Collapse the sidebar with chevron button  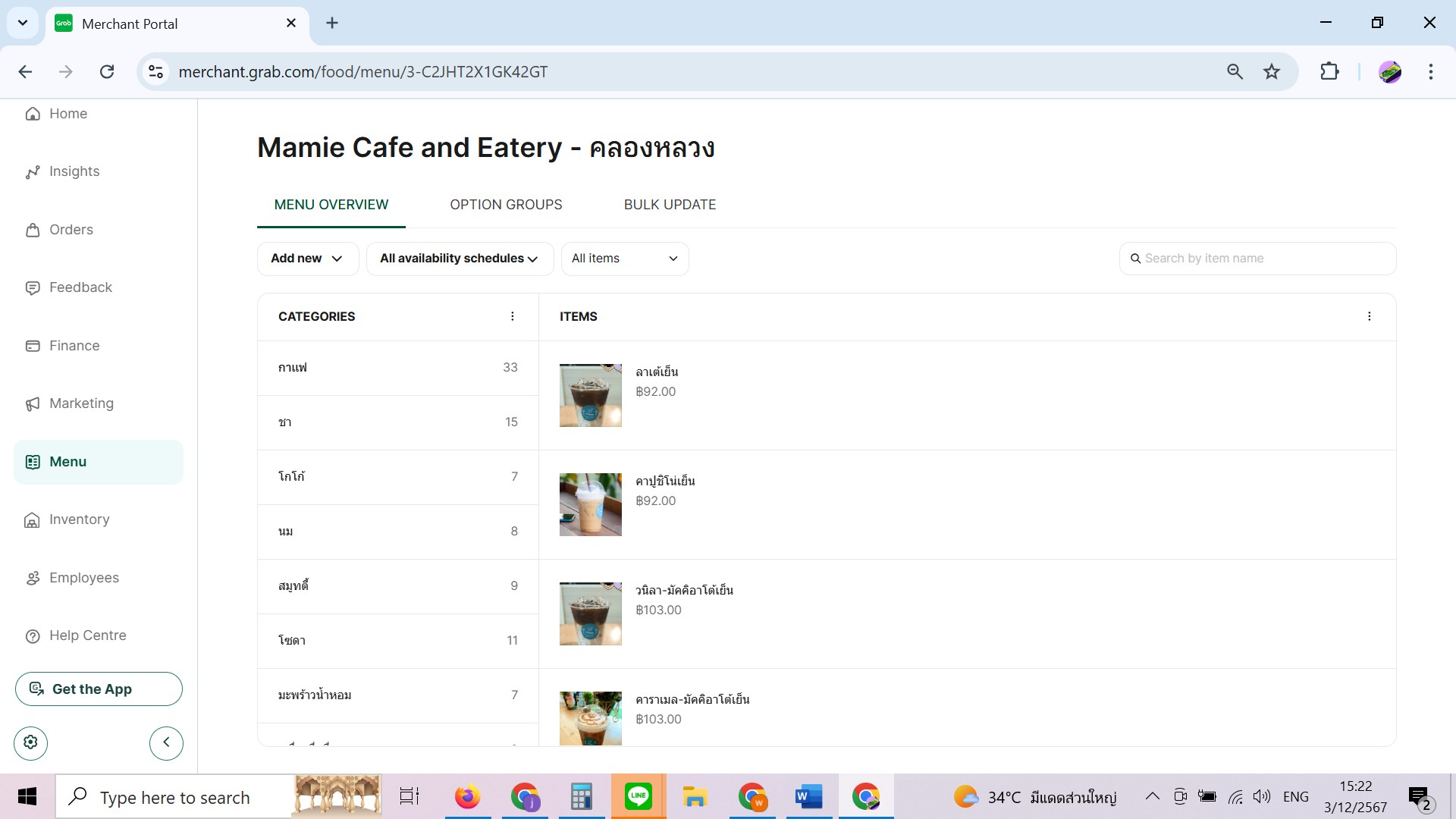tap(166, 742)
